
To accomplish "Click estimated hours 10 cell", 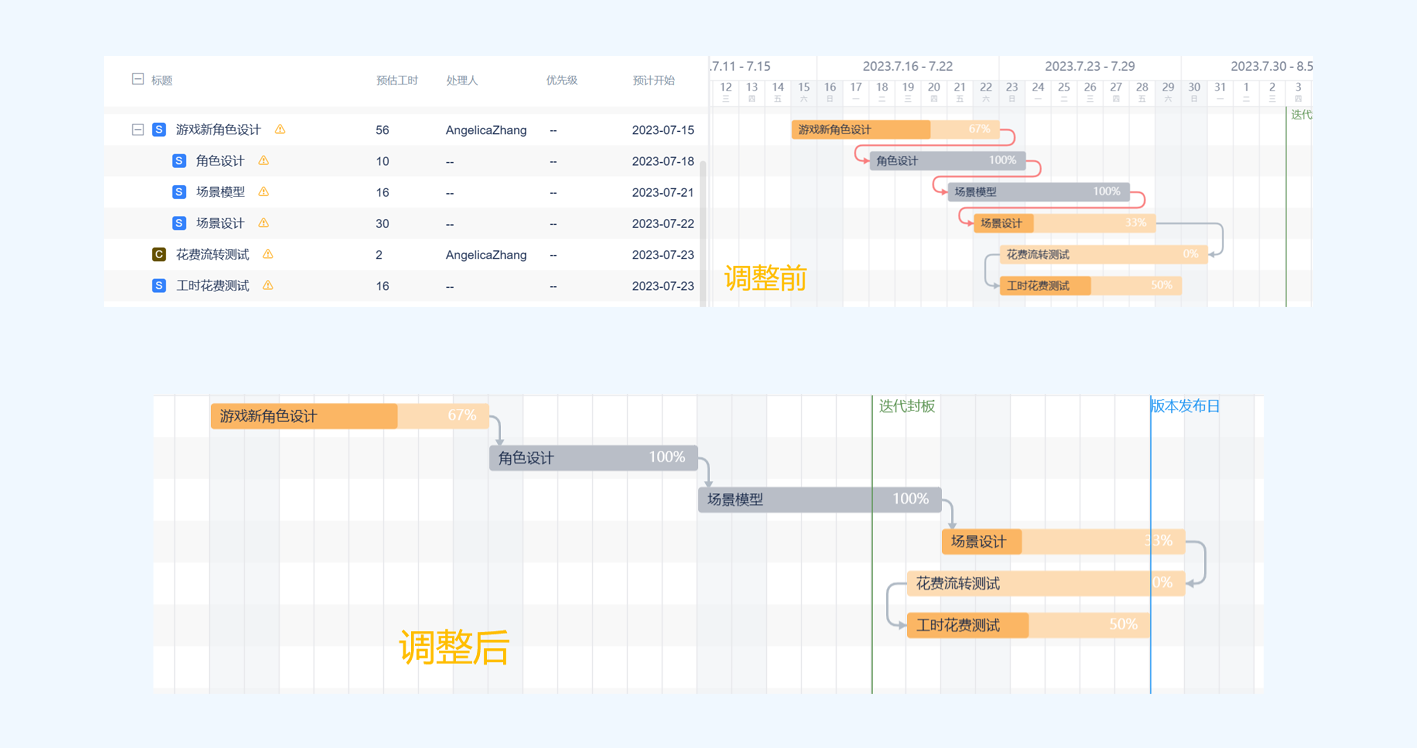I will click(x=382, y=161).
